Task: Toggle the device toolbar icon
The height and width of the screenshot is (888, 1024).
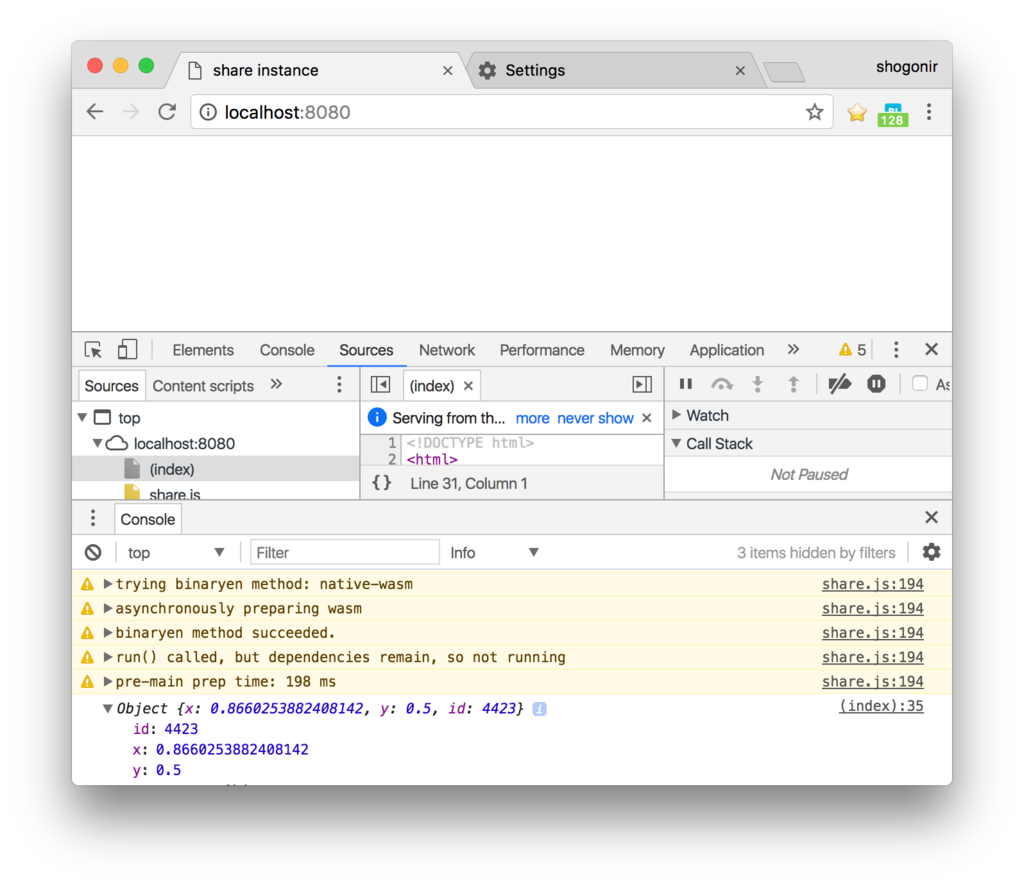Action: click(127, 349)
